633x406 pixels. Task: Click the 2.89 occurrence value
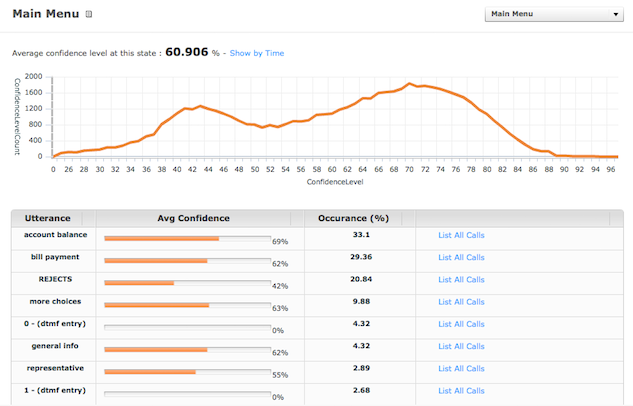[x=361, y=368]
